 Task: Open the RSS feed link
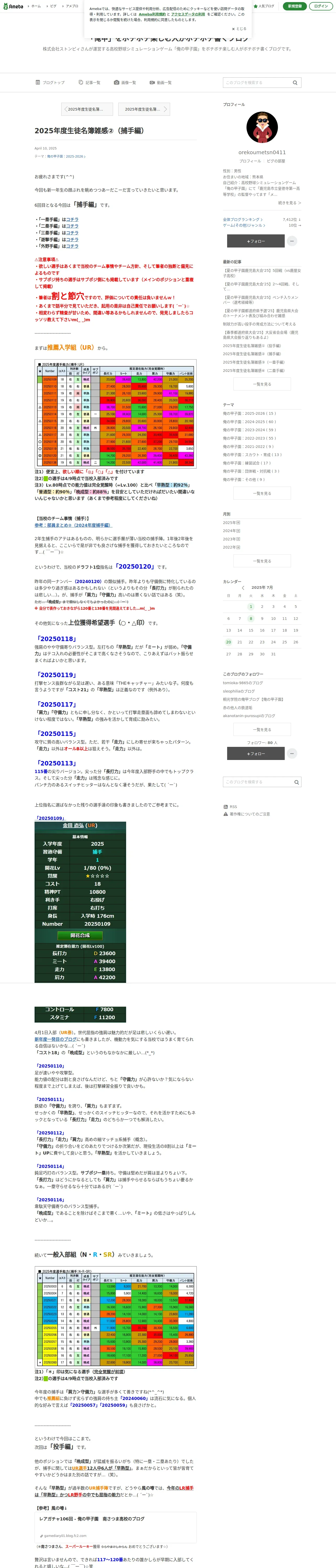coord(230,807)
